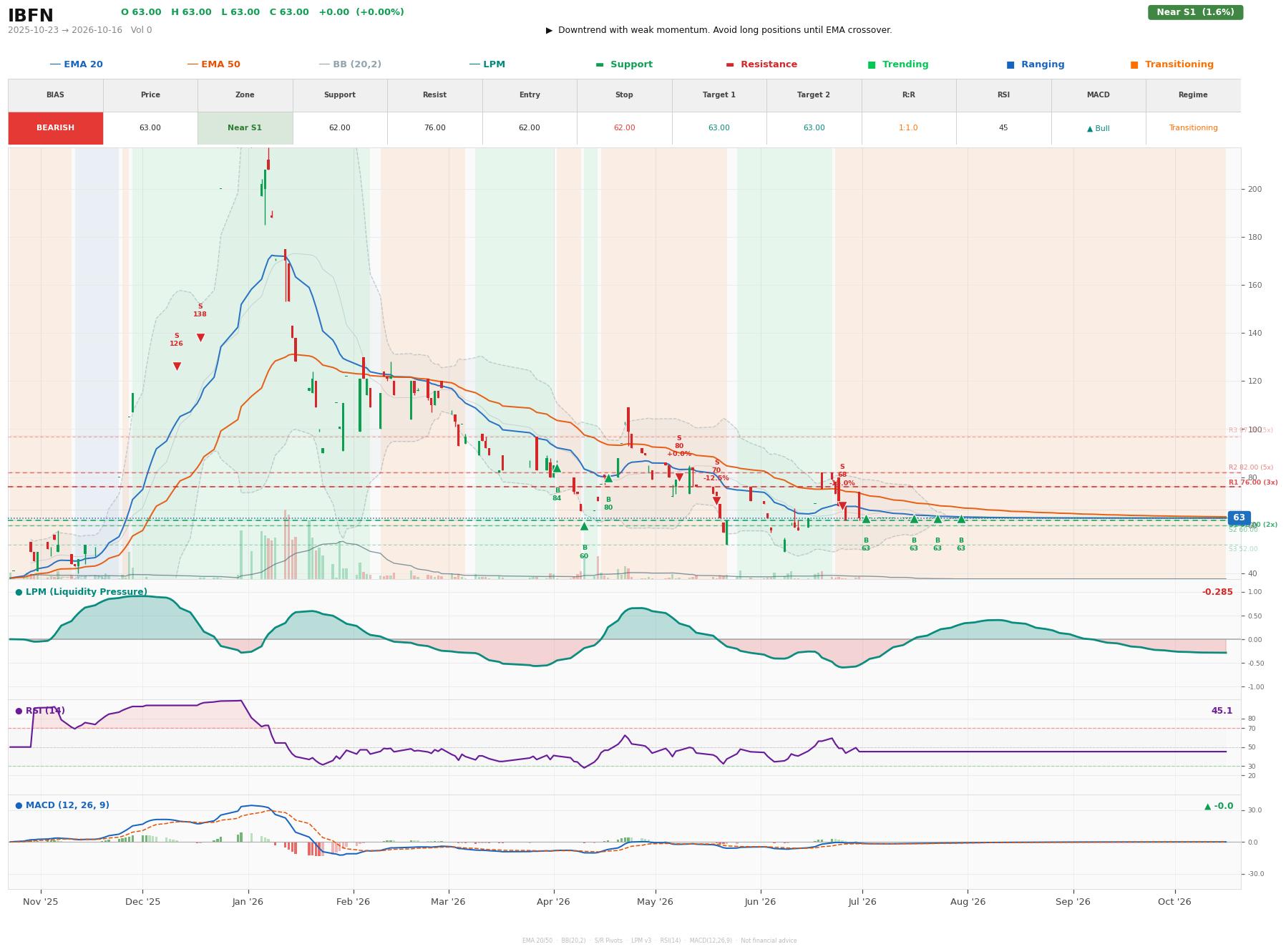Click the downtrend advice message text
The width and height of the screenshot is (1286, 952).
point(725,30)
